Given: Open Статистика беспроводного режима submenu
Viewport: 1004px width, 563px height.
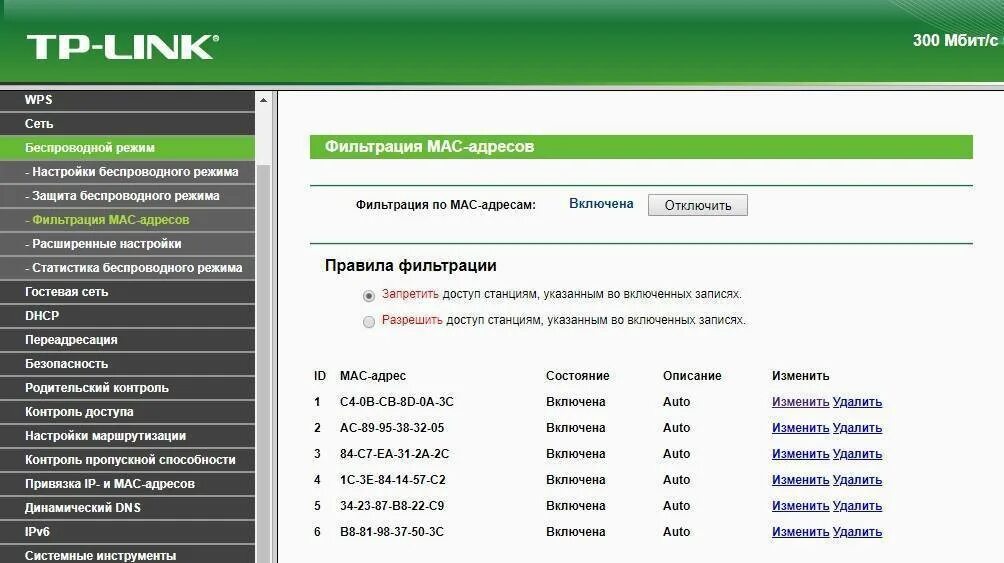Looking at the screenshot, I should click(127, 268).
